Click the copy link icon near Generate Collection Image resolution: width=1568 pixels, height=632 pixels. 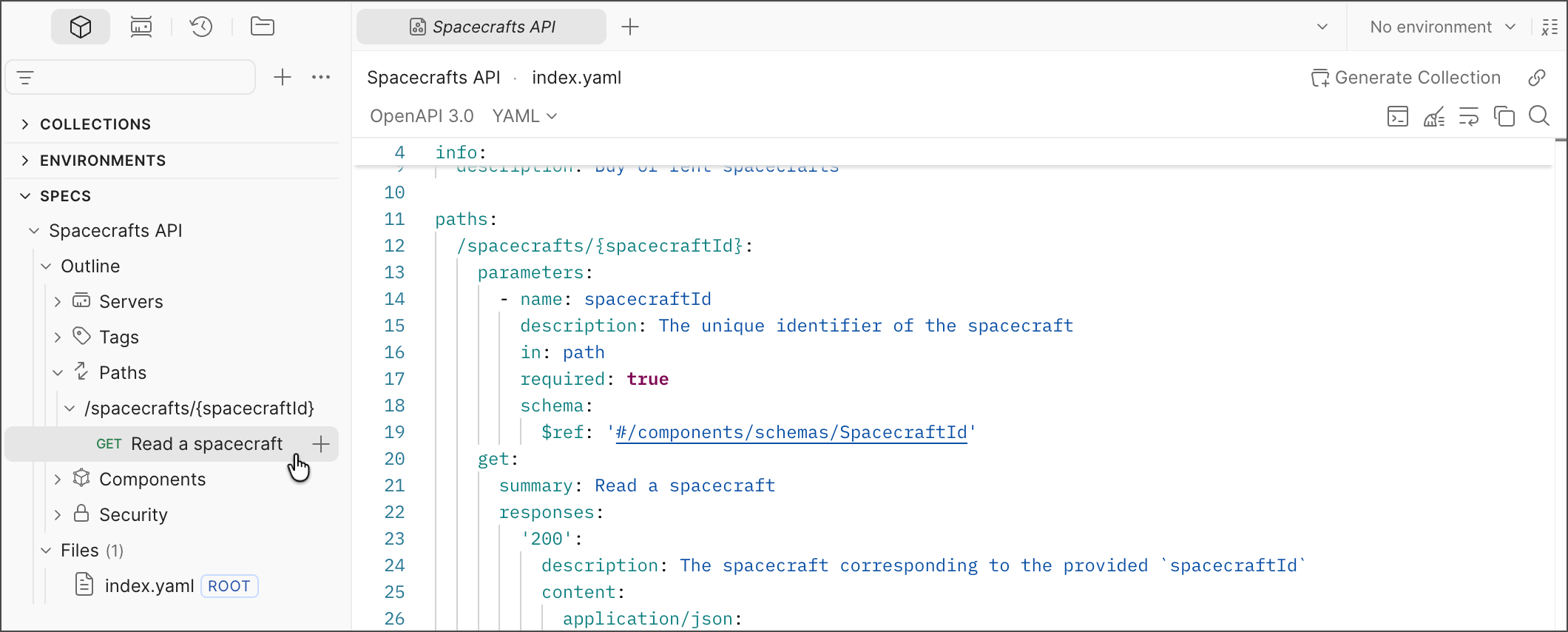click(x=1537, y=78)
